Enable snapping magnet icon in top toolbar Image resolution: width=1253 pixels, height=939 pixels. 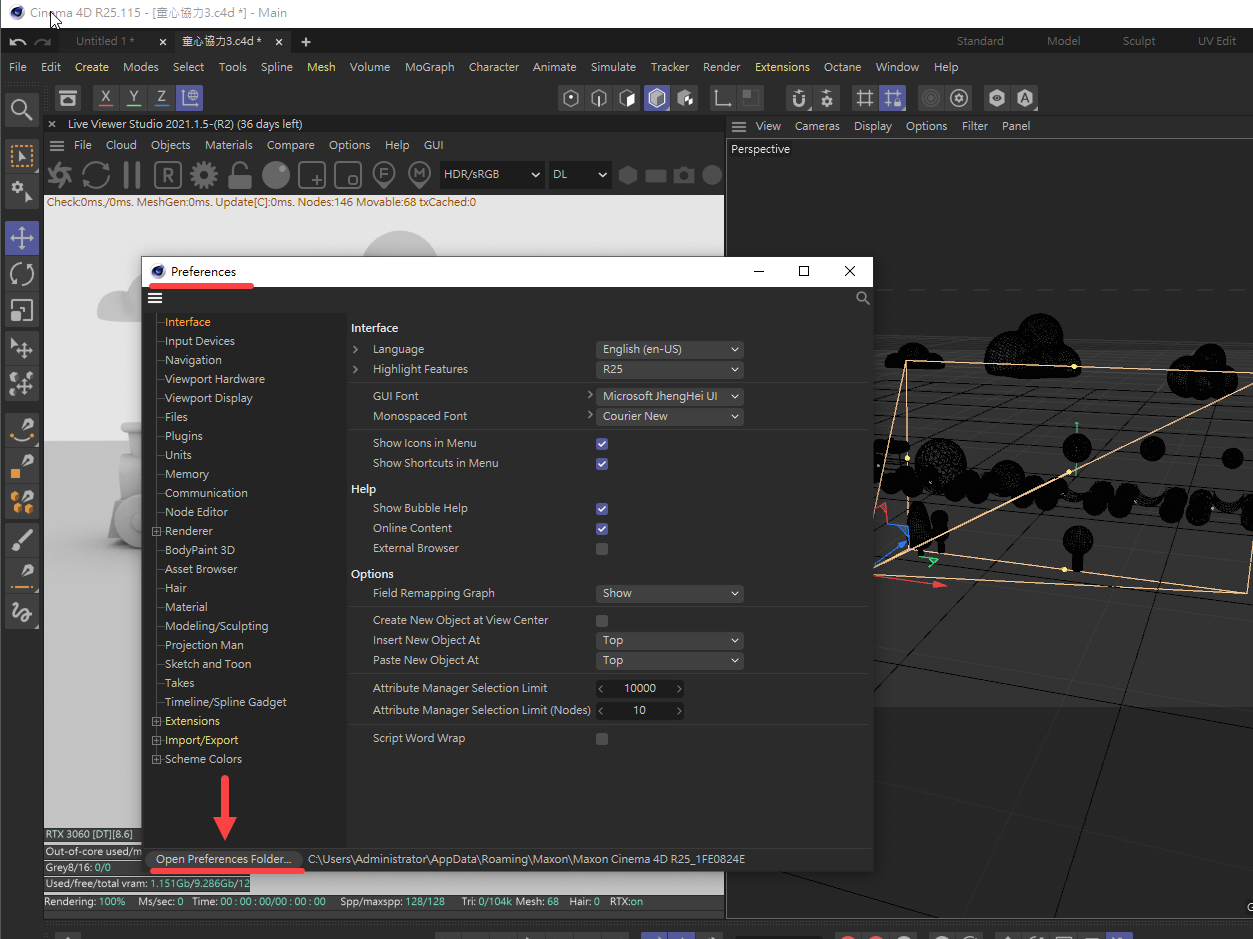tap(798, 98)
